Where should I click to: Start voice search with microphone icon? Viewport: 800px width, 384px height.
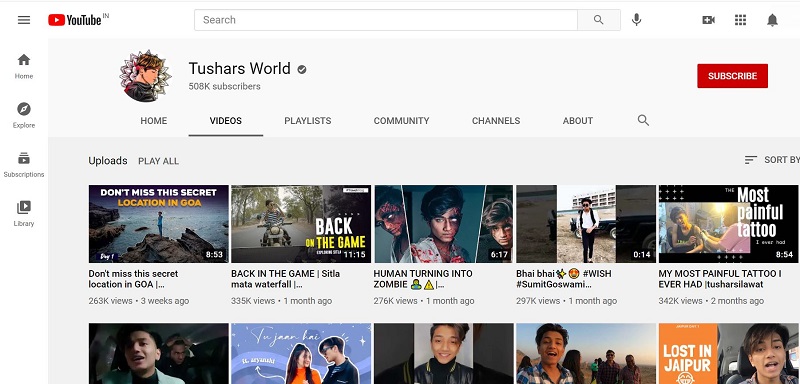point(636,20)
